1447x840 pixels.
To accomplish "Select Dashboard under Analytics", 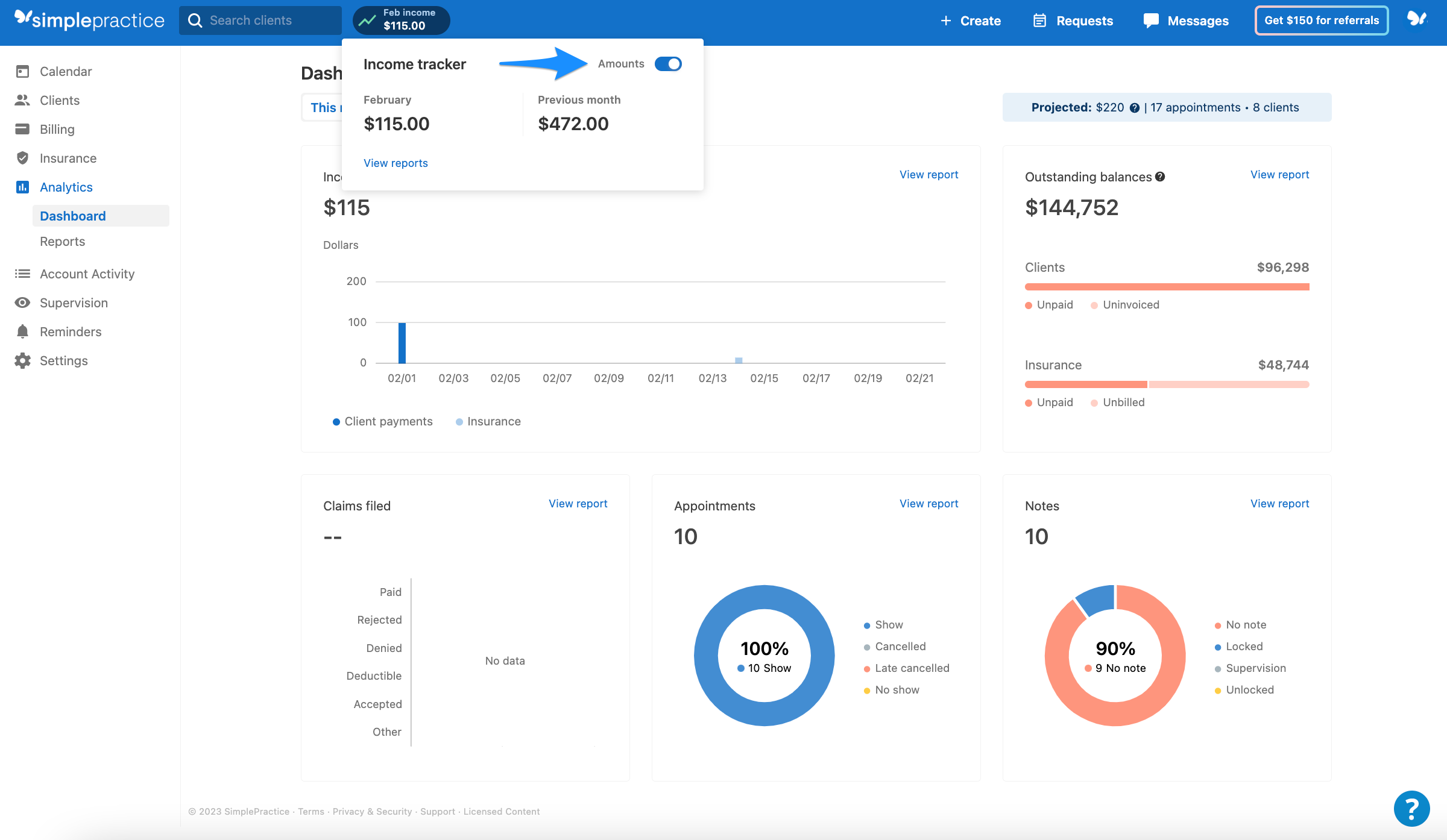I will (72, 216).
